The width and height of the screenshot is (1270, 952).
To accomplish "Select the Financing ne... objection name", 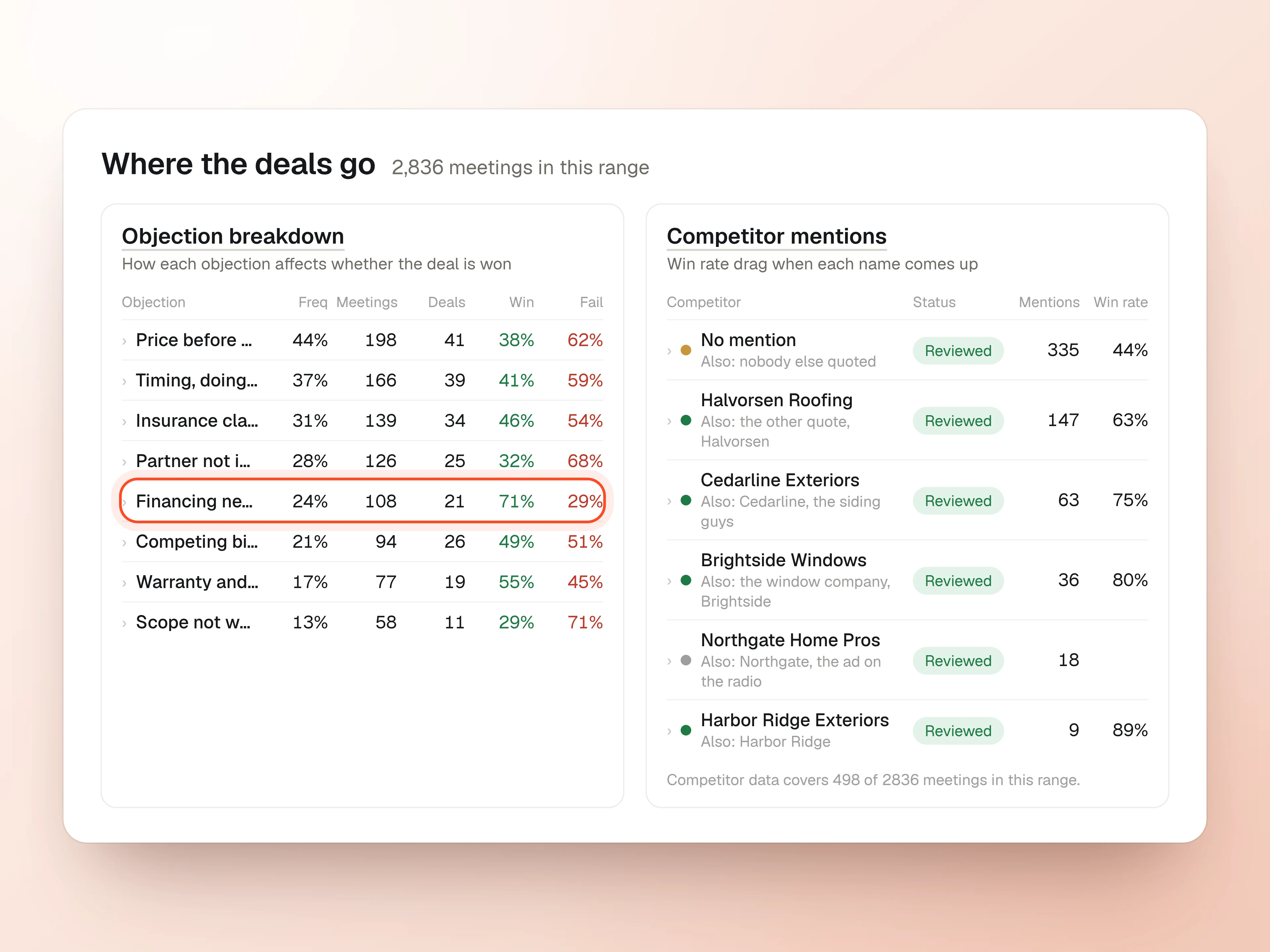I will click(194, 501).
